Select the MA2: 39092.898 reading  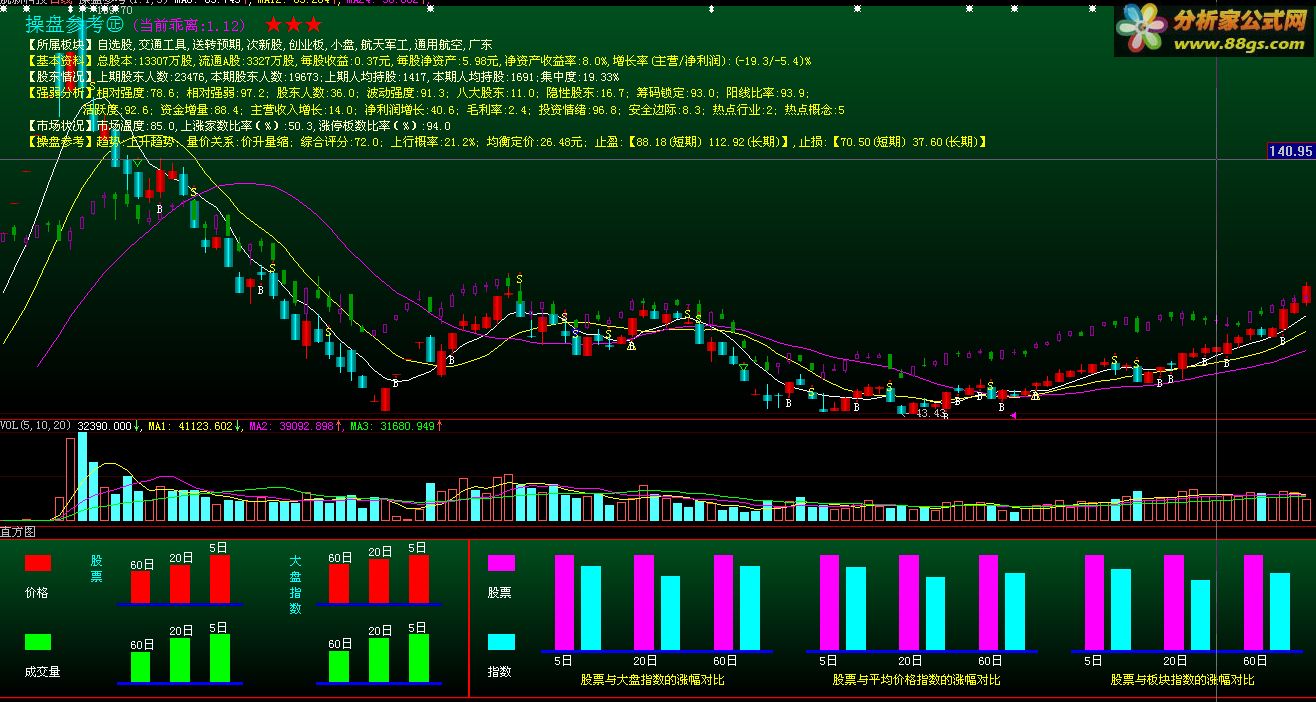point(291,426)
